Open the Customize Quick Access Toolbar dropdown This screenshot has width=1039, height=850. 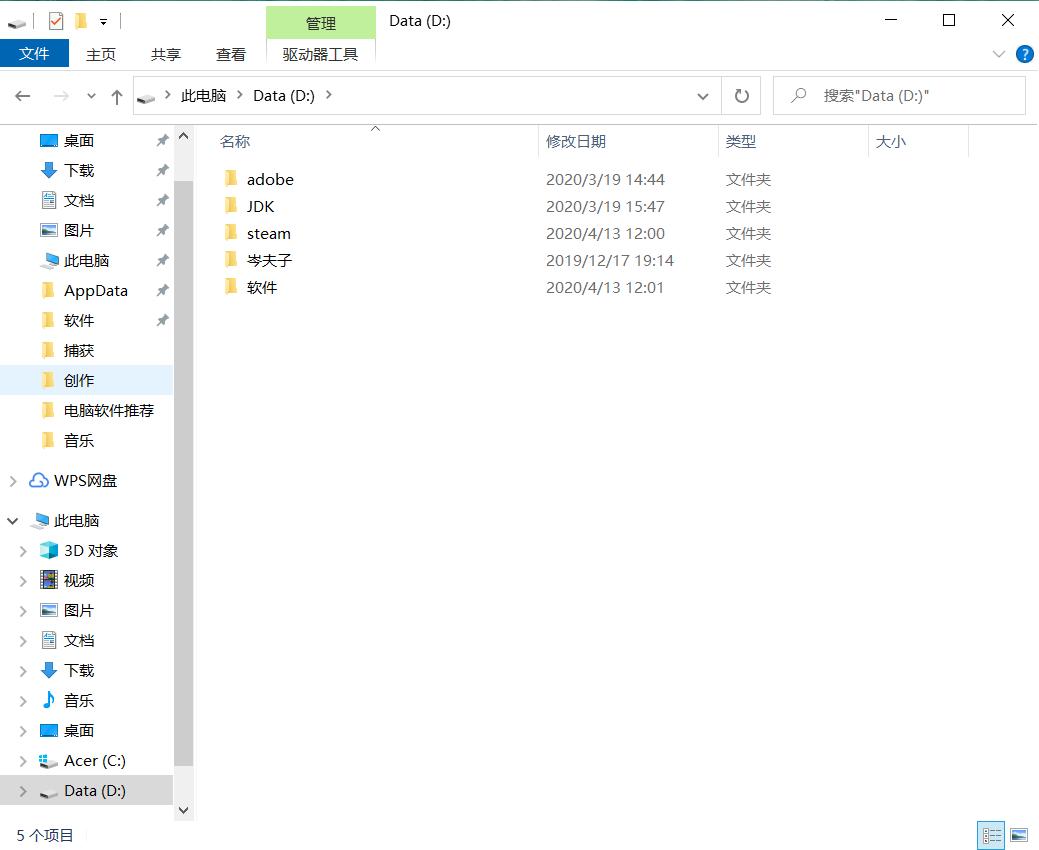coord(103,20)
